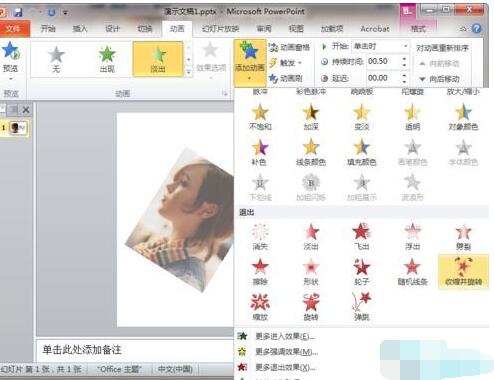
Task: Select highlighted 淡出 in the ribbon gallery
Action: pyautogui.click(x=158, y=59)
